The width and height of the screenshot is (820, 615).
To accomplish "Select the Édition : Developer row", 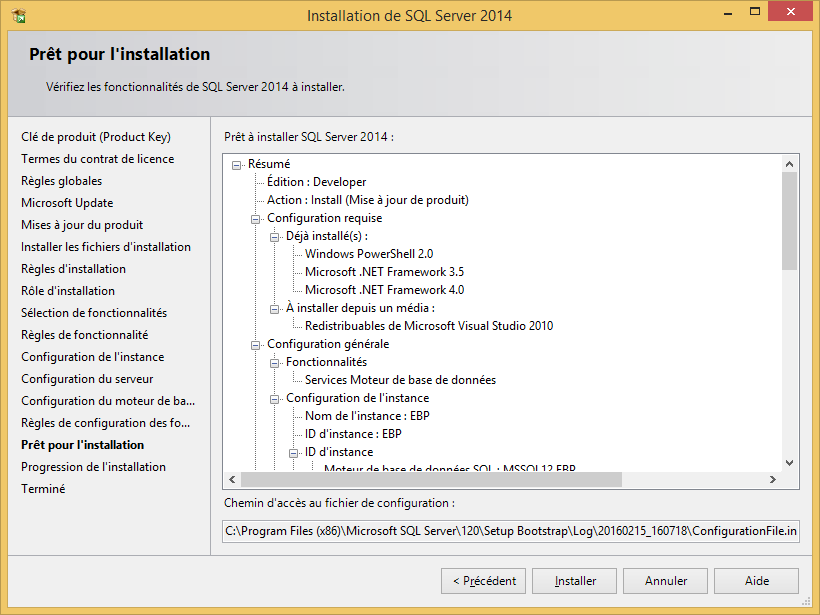I will (x=316, y=182).
